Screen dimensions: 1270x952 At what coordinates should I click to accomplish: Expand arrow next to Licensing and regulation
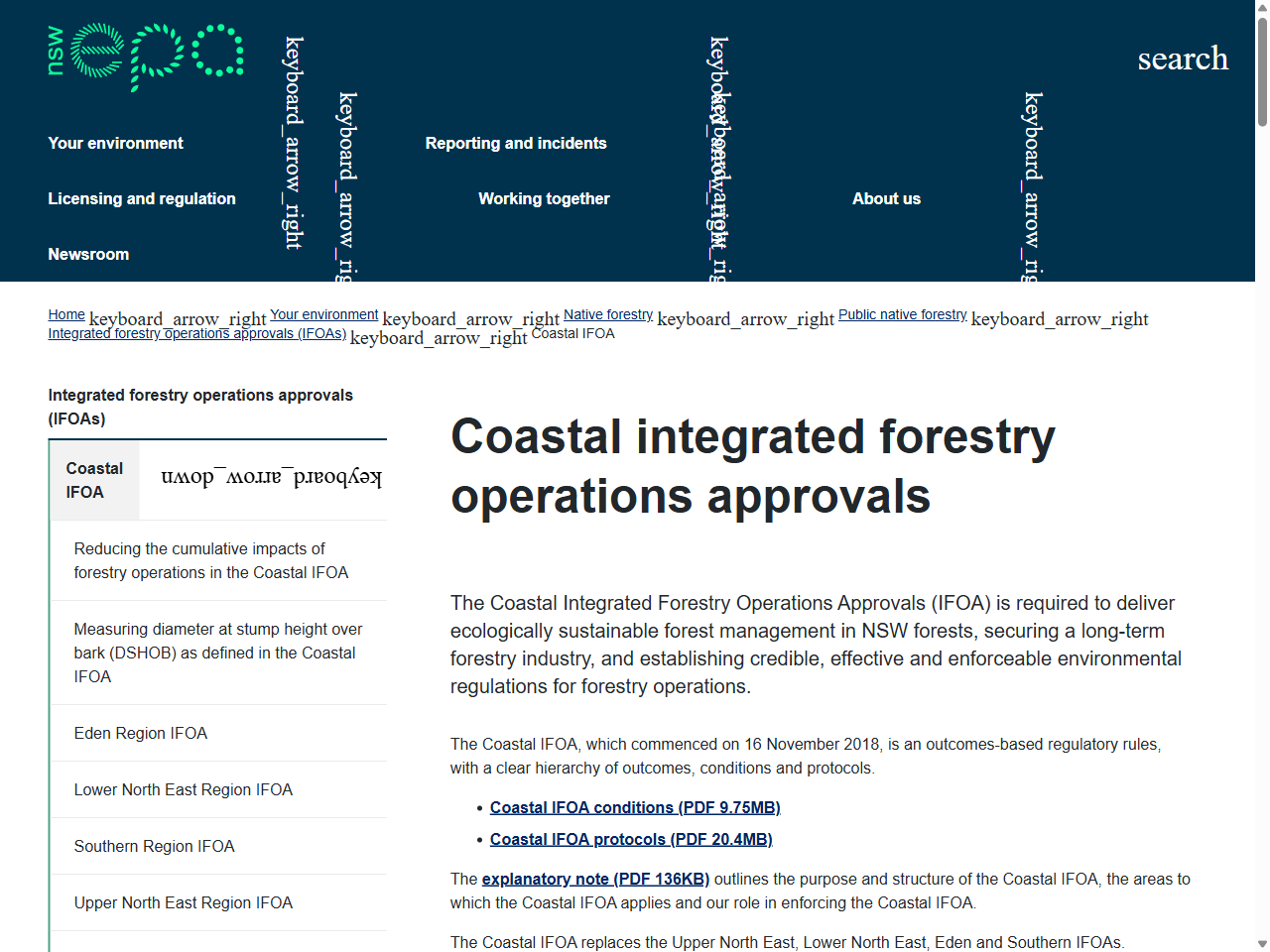pyautogui.click(x=347, y=185)
